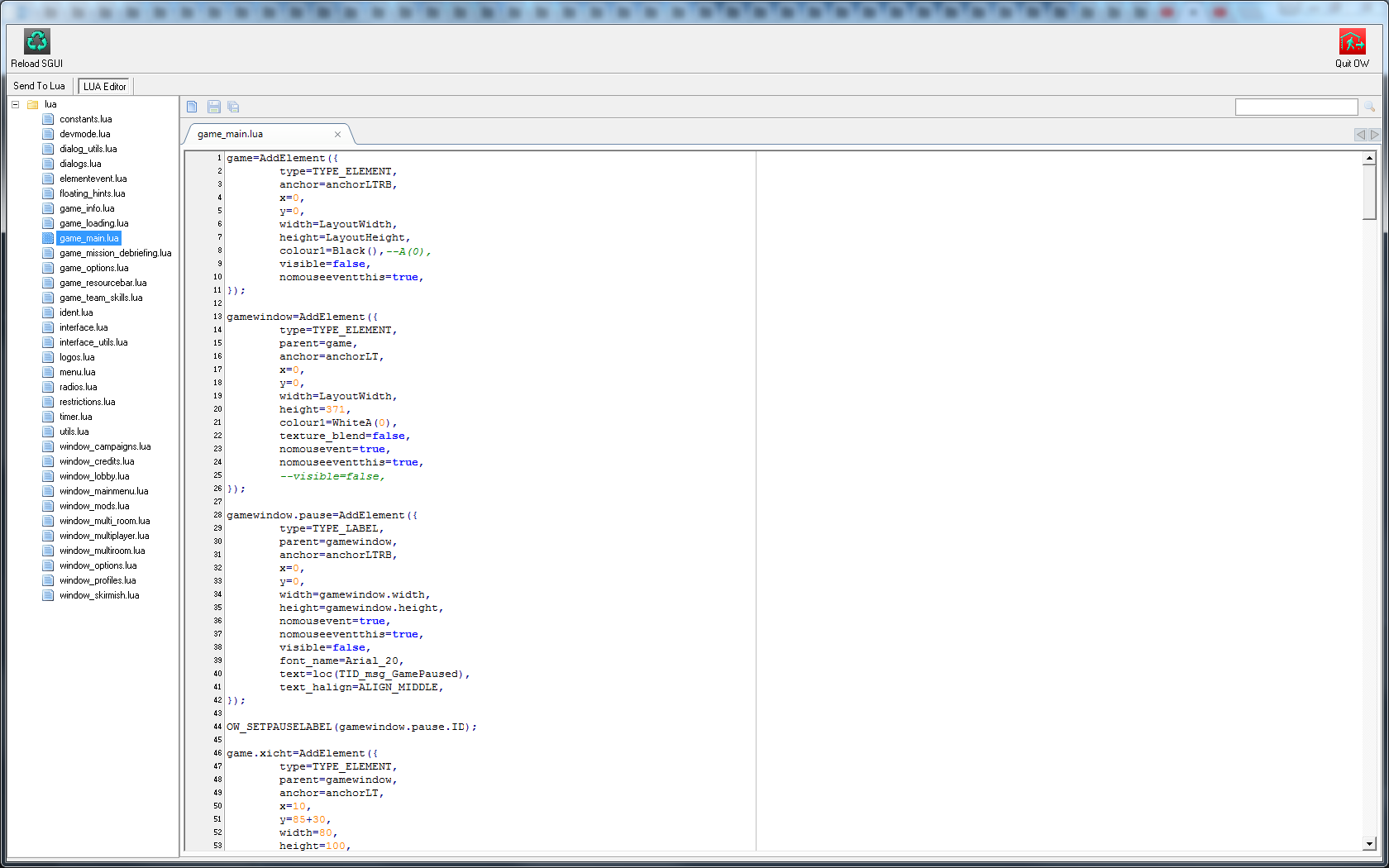This screenshot has height=868, width=1389.
Task: Click the Reload SGUI icon
Action: pos(36,41)
